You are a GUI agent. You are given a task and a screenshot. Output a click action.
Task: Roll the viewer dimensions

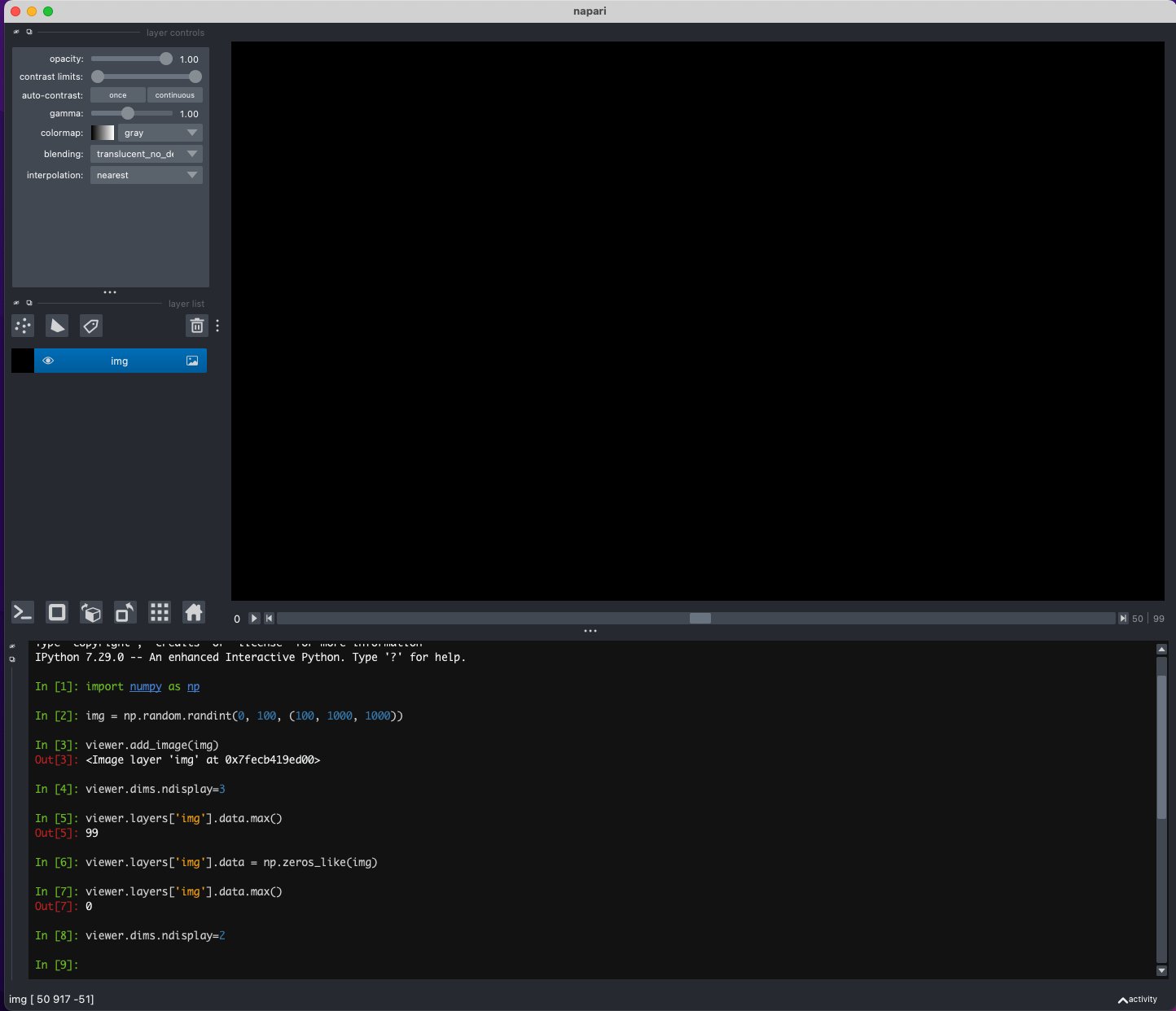90,612
